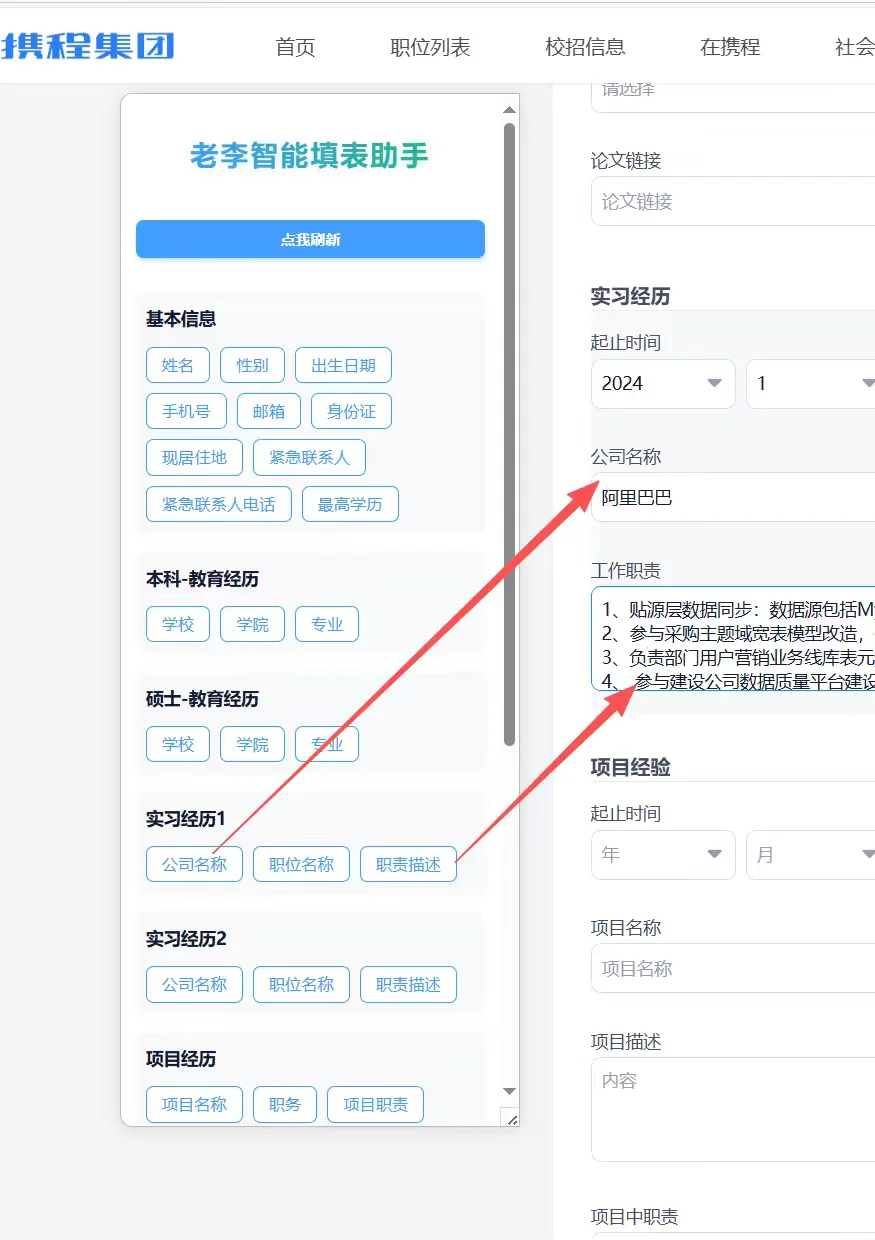Click the 请选择 dropdown at top
The height and width of the screenshot is (1240, 875).
click(x=733, y=97)
